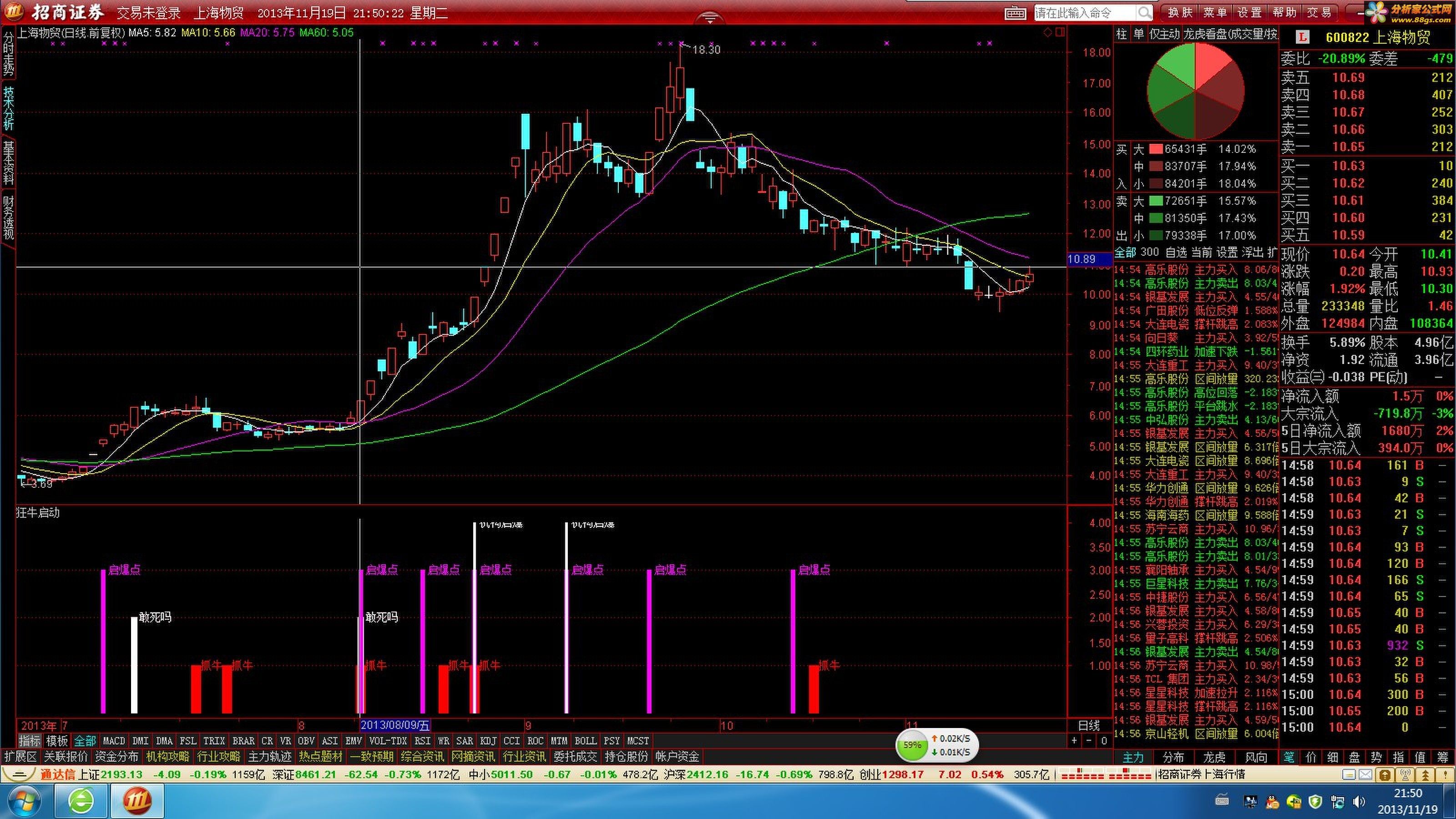1456x819 pixels.
Task: Select the KDJ indicator
Action: [488, 740]
